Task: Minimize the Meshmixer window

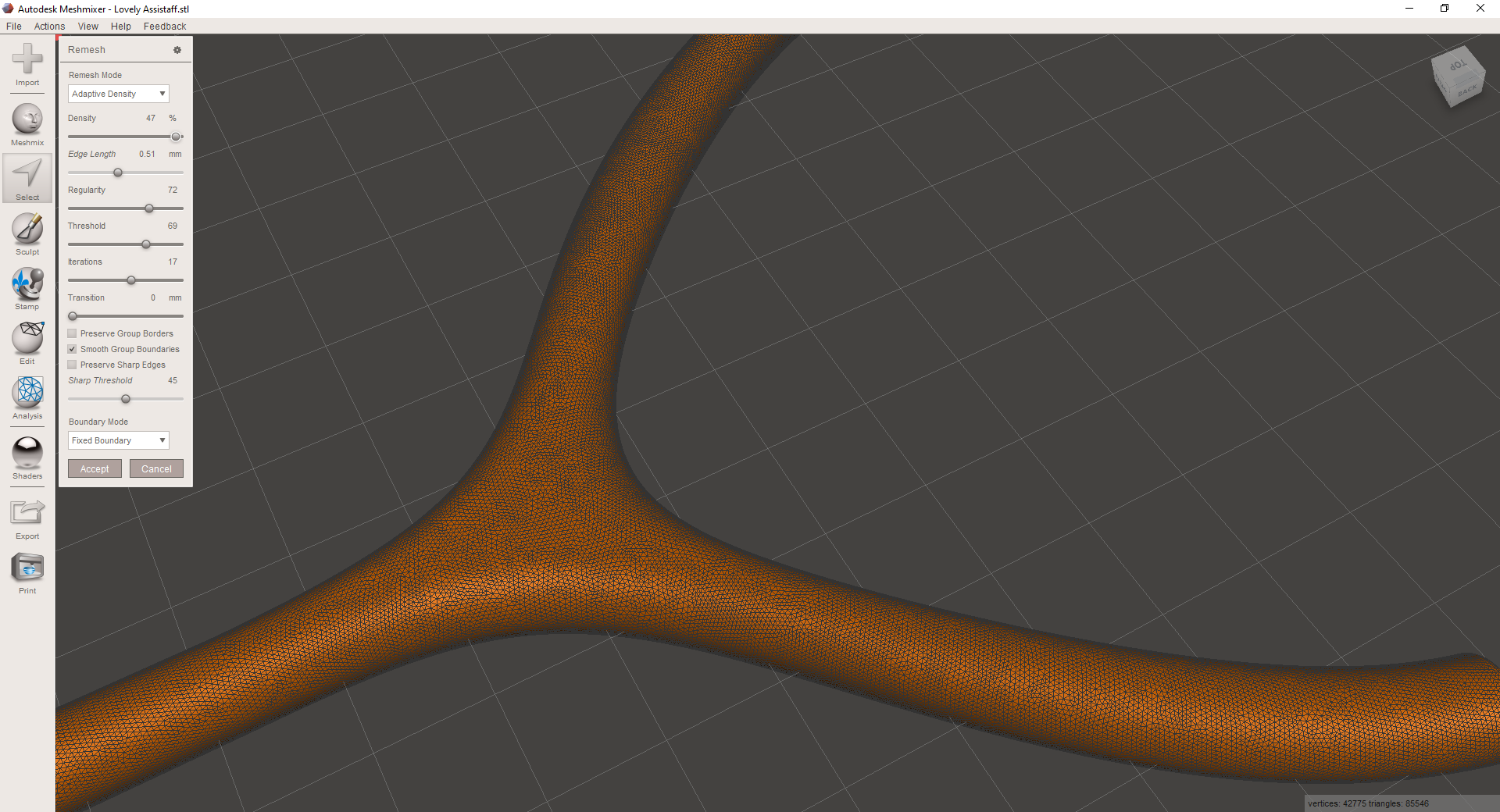Action: (1409, 9)
